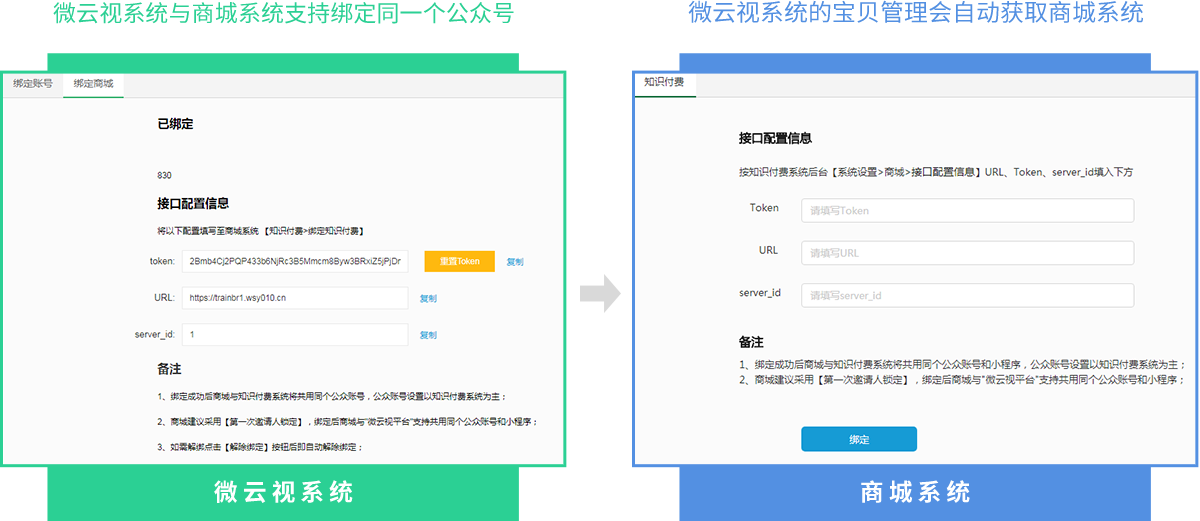1200x521 pixels.
Task: Click the 请填写server_id input box
Action: pos(966,295)
